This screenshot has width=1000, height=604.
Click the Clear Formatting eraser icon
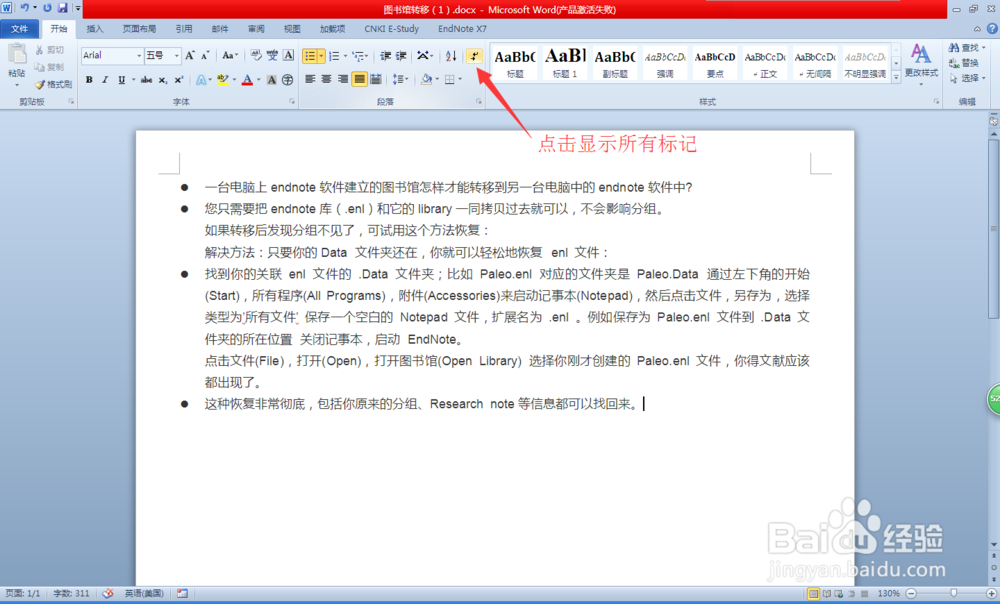point(256,56)
